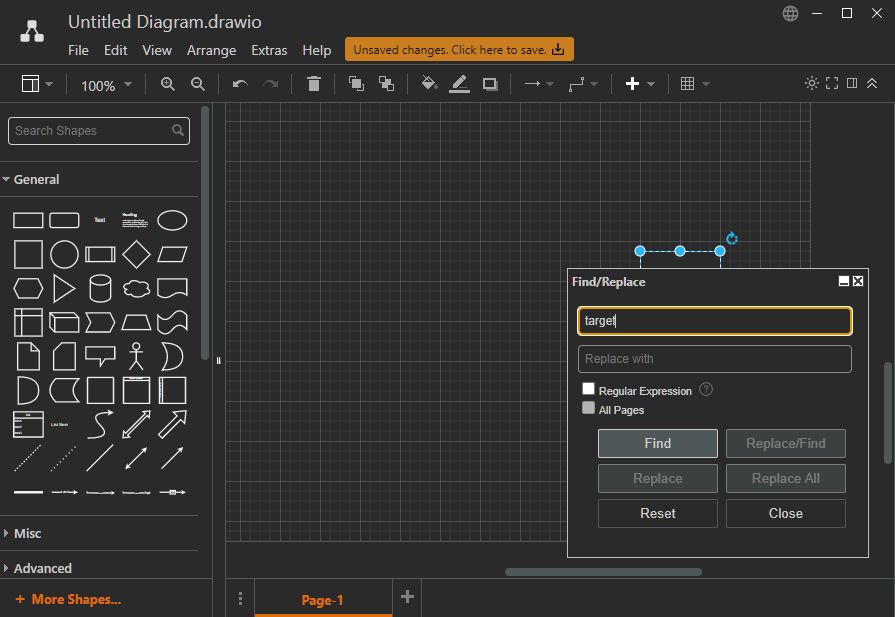
Task: Select the Cloud shape
Action: tap(136, 288)
